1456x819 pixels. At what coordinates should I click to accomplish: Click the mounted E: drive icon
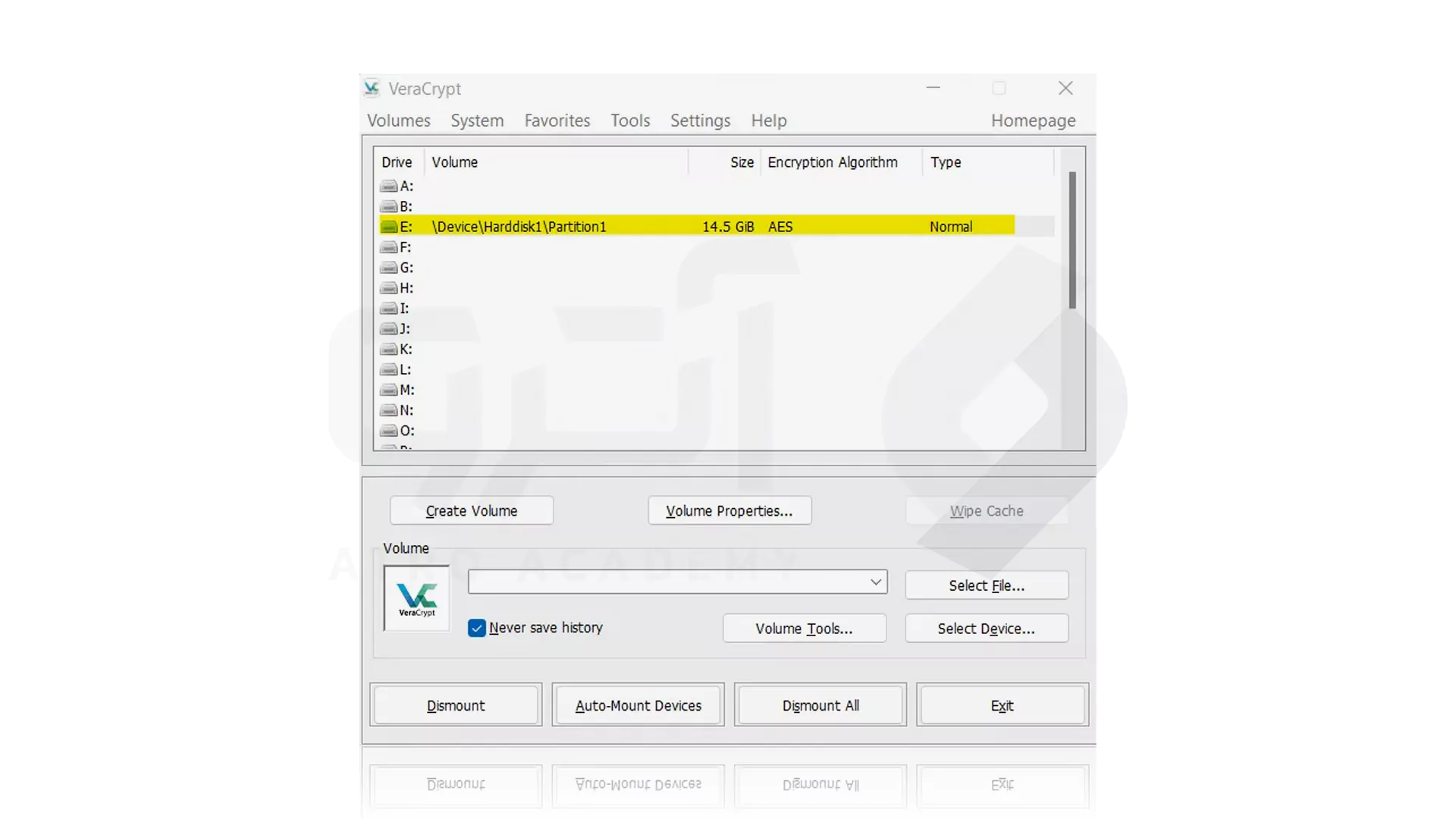(x=388, y=227)
